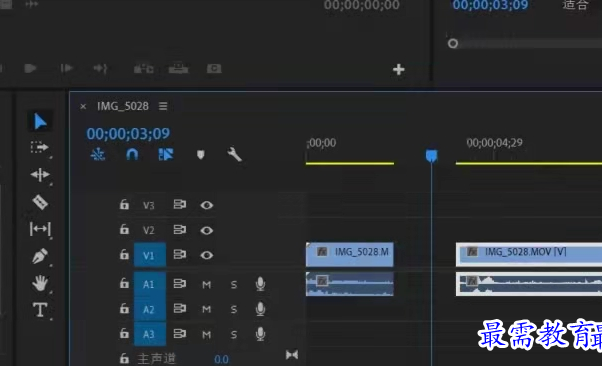The height and width of the screenshot is (366, 602).
Task: Open IMG_5028 sequence panel menu
Action: pyautogui.click(x=163, y=106)
